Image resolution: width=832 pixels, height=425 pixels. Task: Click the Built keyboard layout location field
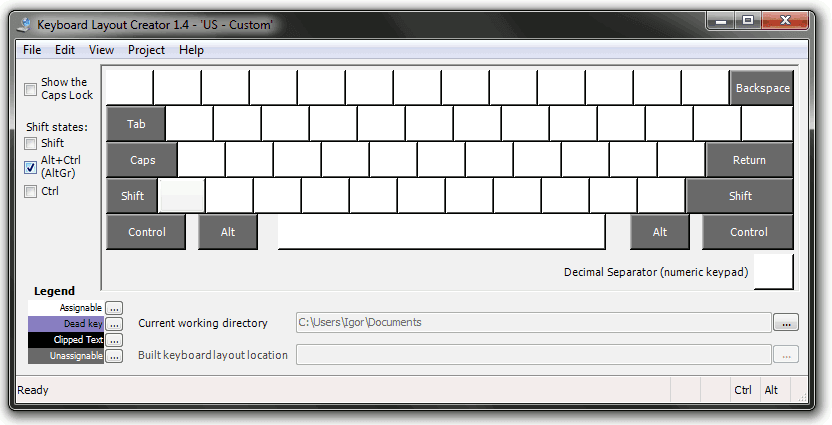[x=533, y=354]
